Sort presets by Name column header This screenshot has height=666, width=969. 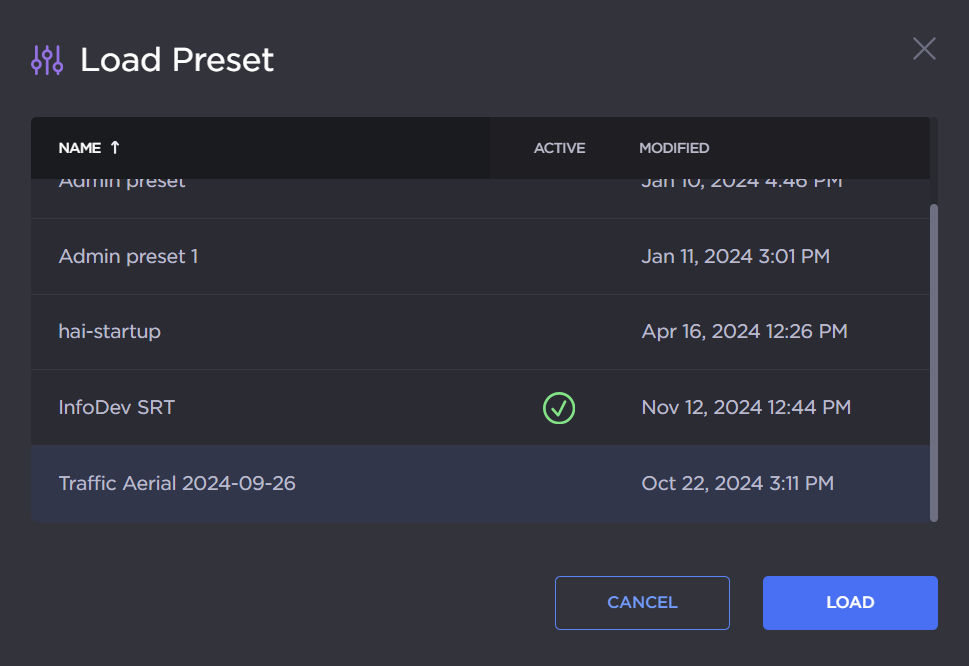(x=80, y=148)
